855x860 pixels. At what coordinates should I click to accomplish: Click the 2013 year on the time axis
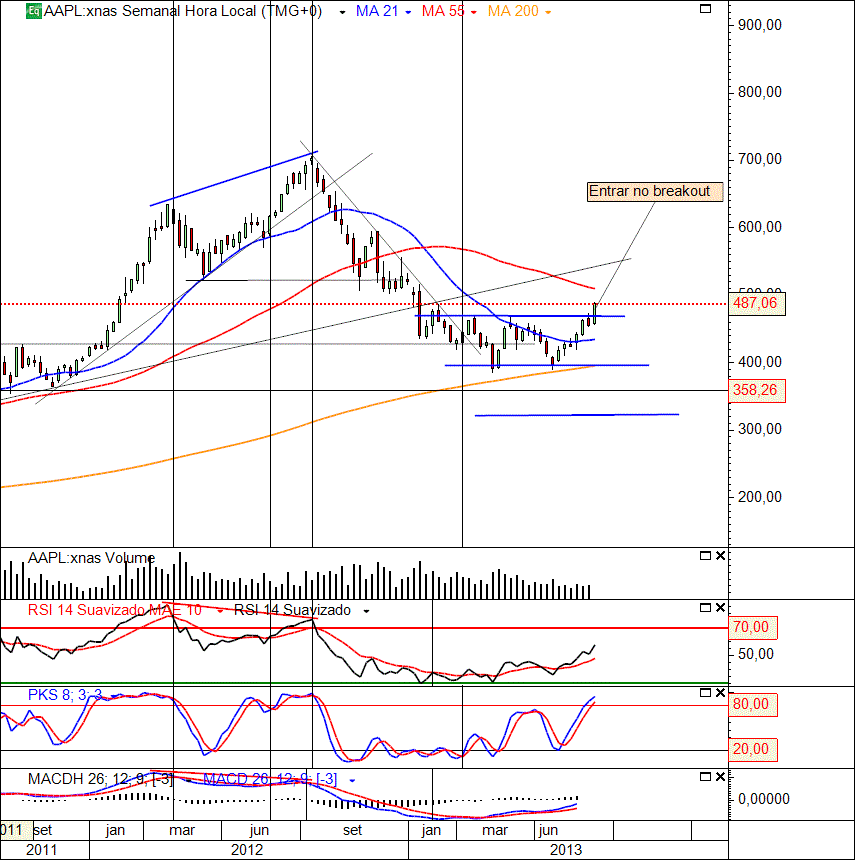565,850
